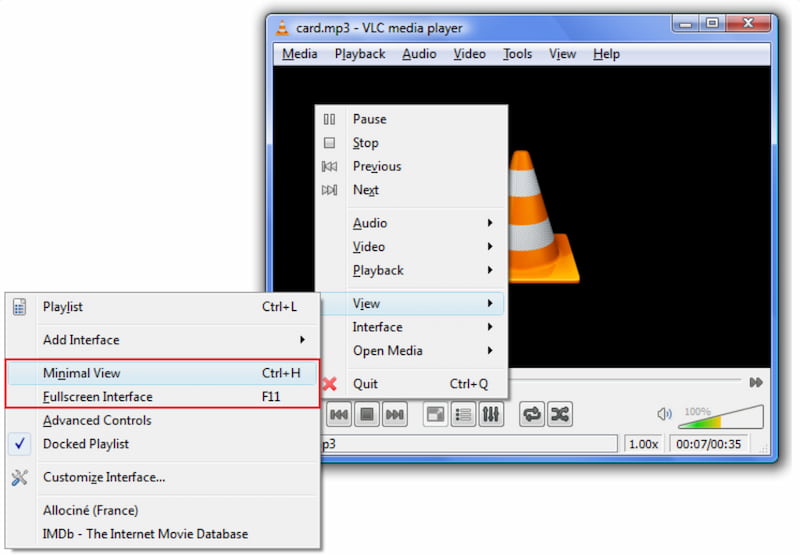This screenshot has height=555, width=800.
Task: Toggle loop mode button
Action: (x=532, y=414)
